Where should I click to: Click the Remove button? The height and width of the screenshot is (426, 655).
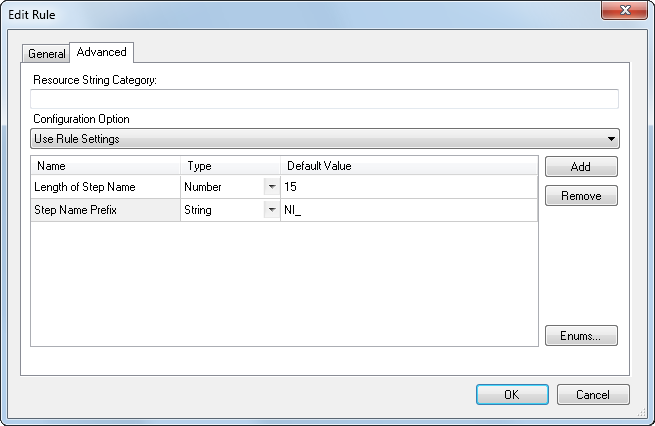pyautogui.click(x=581, y=196)
